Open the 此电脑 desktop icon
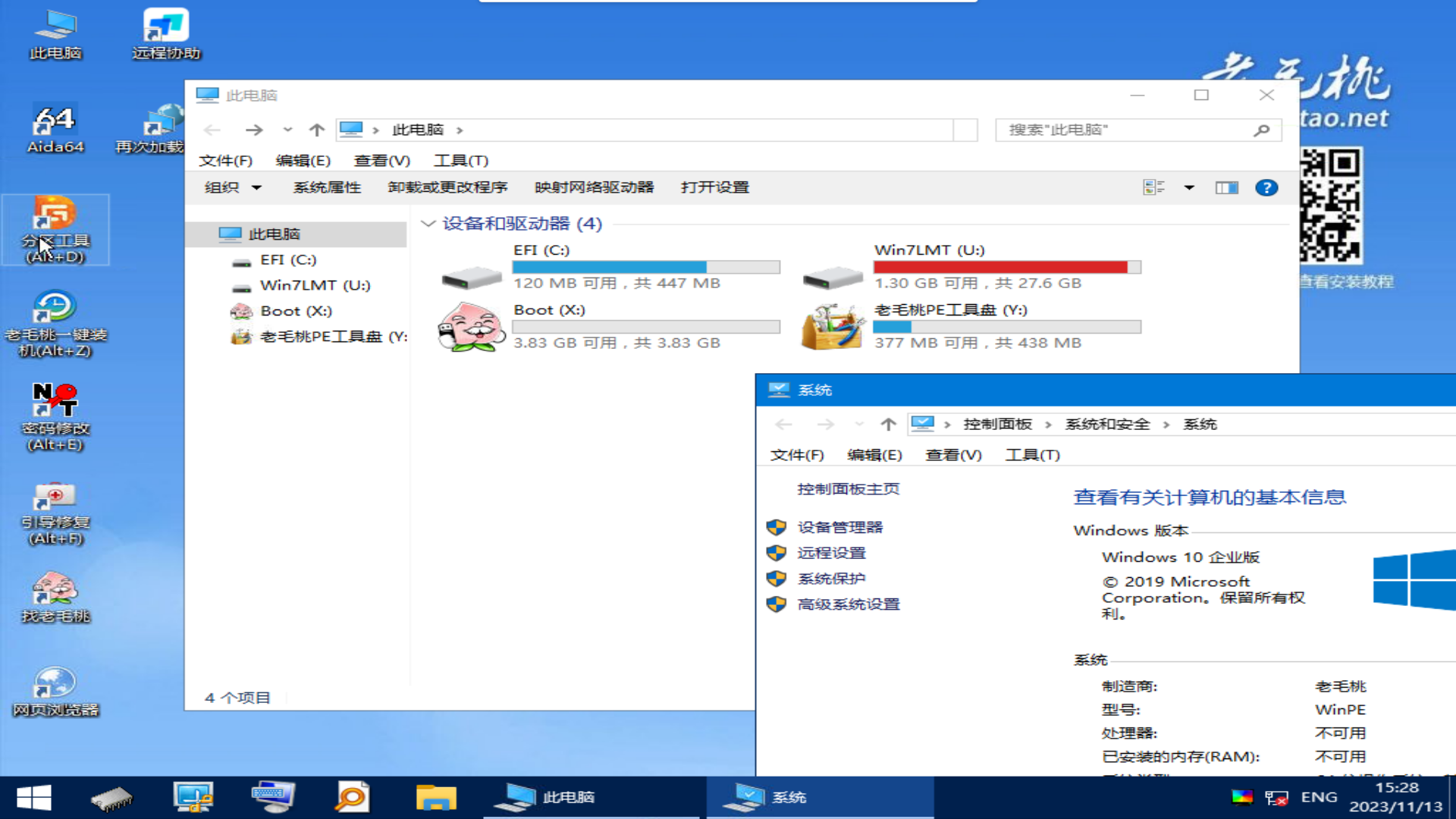 click(55, 35)
